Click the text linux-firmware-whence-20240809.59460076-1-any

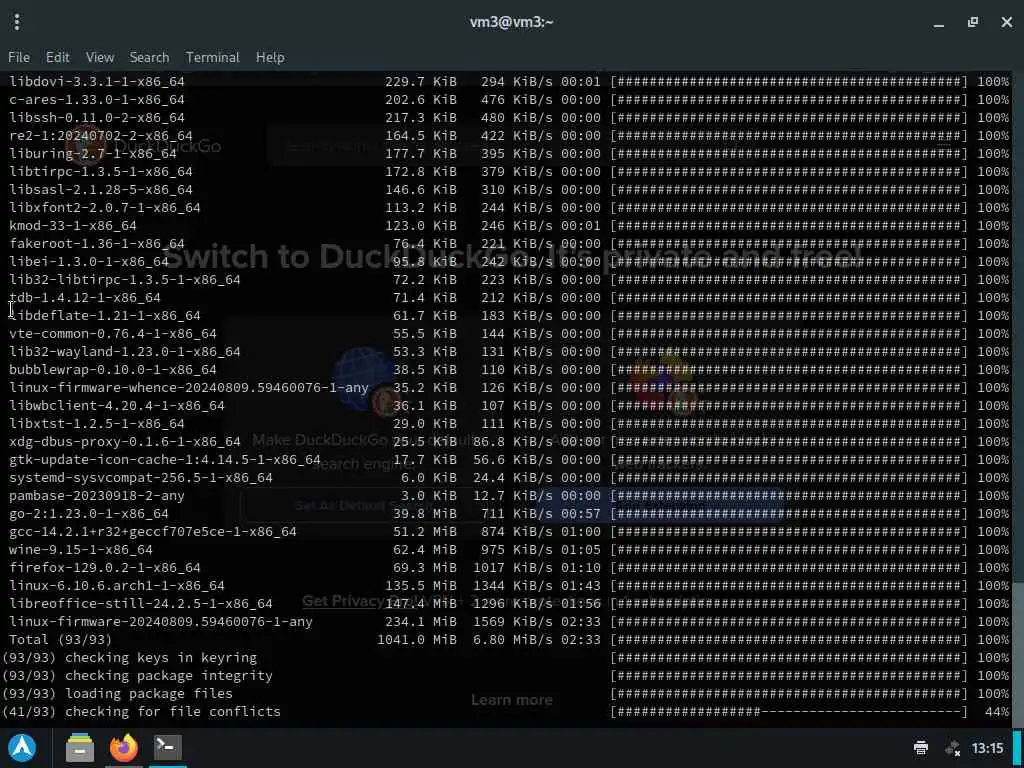pos(189,387)
